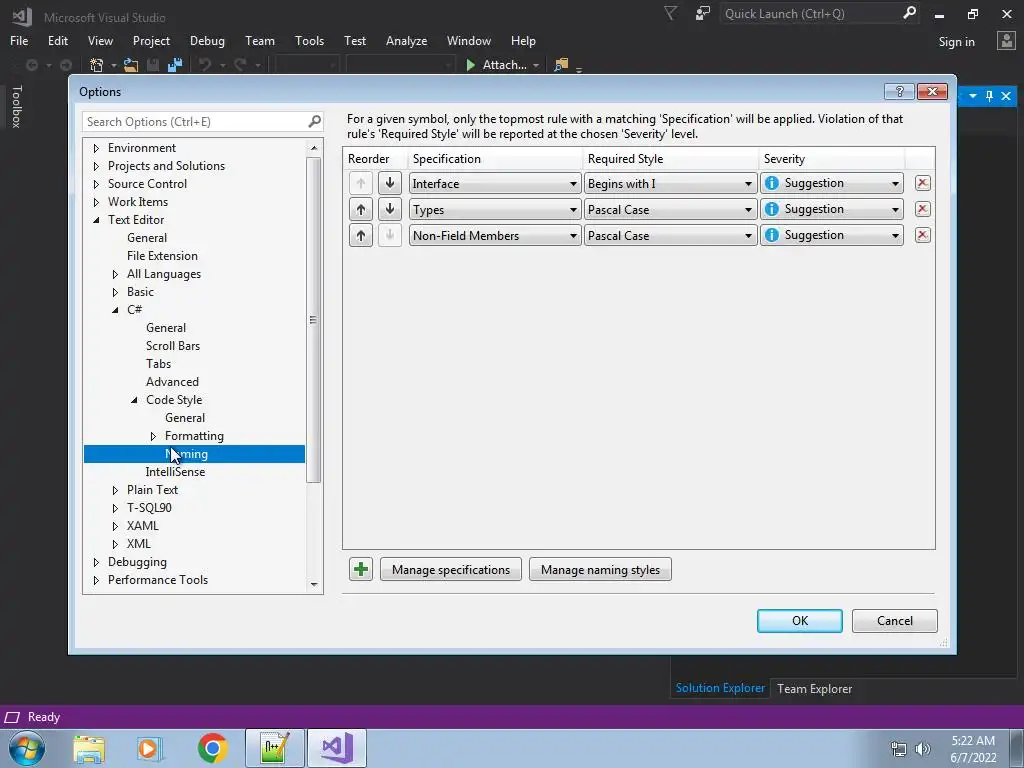Open the Windows Start menu
Screen dimensions: 1024x768
pos(27,748)
